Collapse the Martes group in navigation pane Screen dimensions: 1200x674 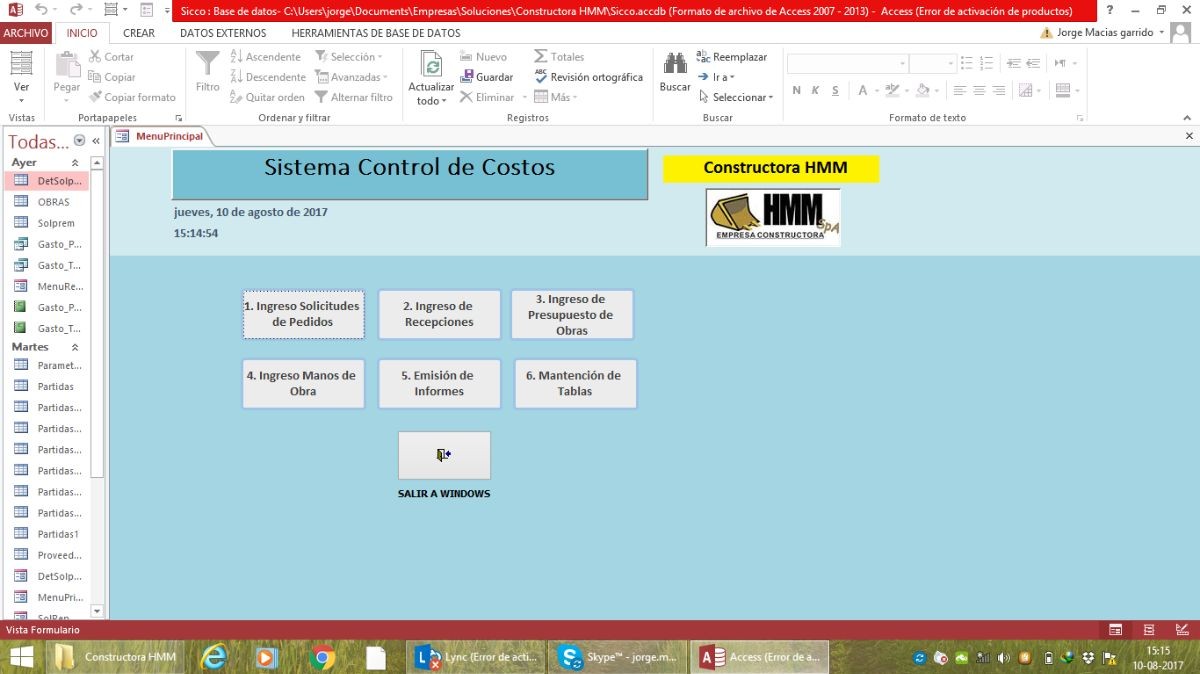click(74, 347)
